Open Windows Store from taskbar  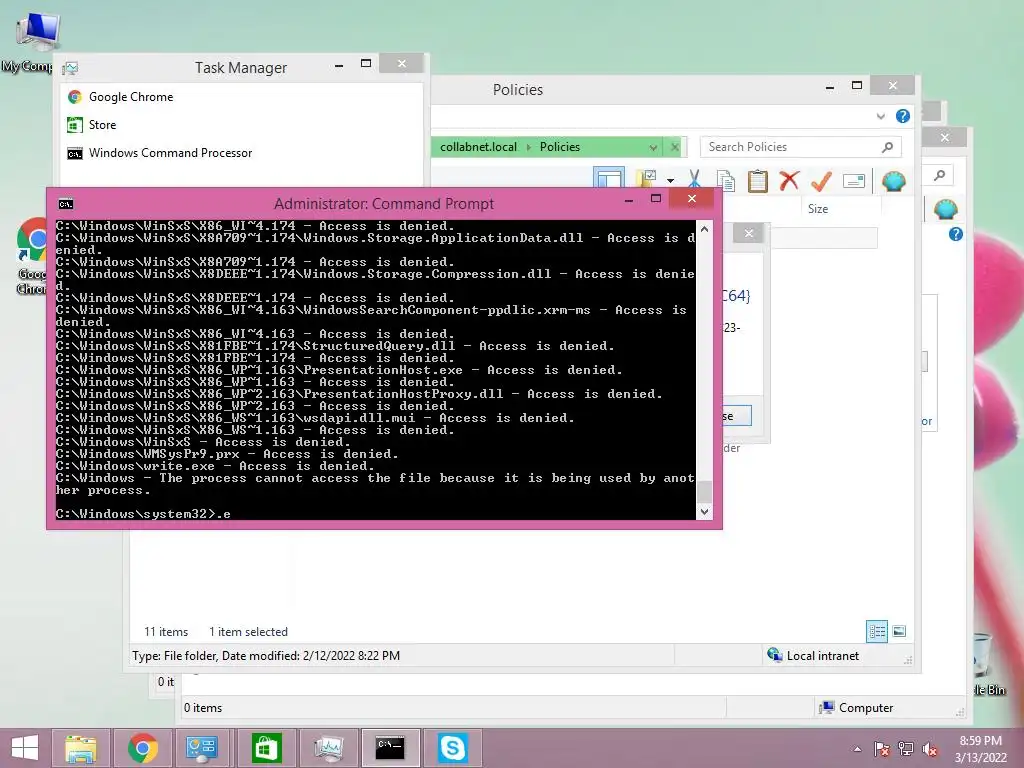[x=266, y=748]
